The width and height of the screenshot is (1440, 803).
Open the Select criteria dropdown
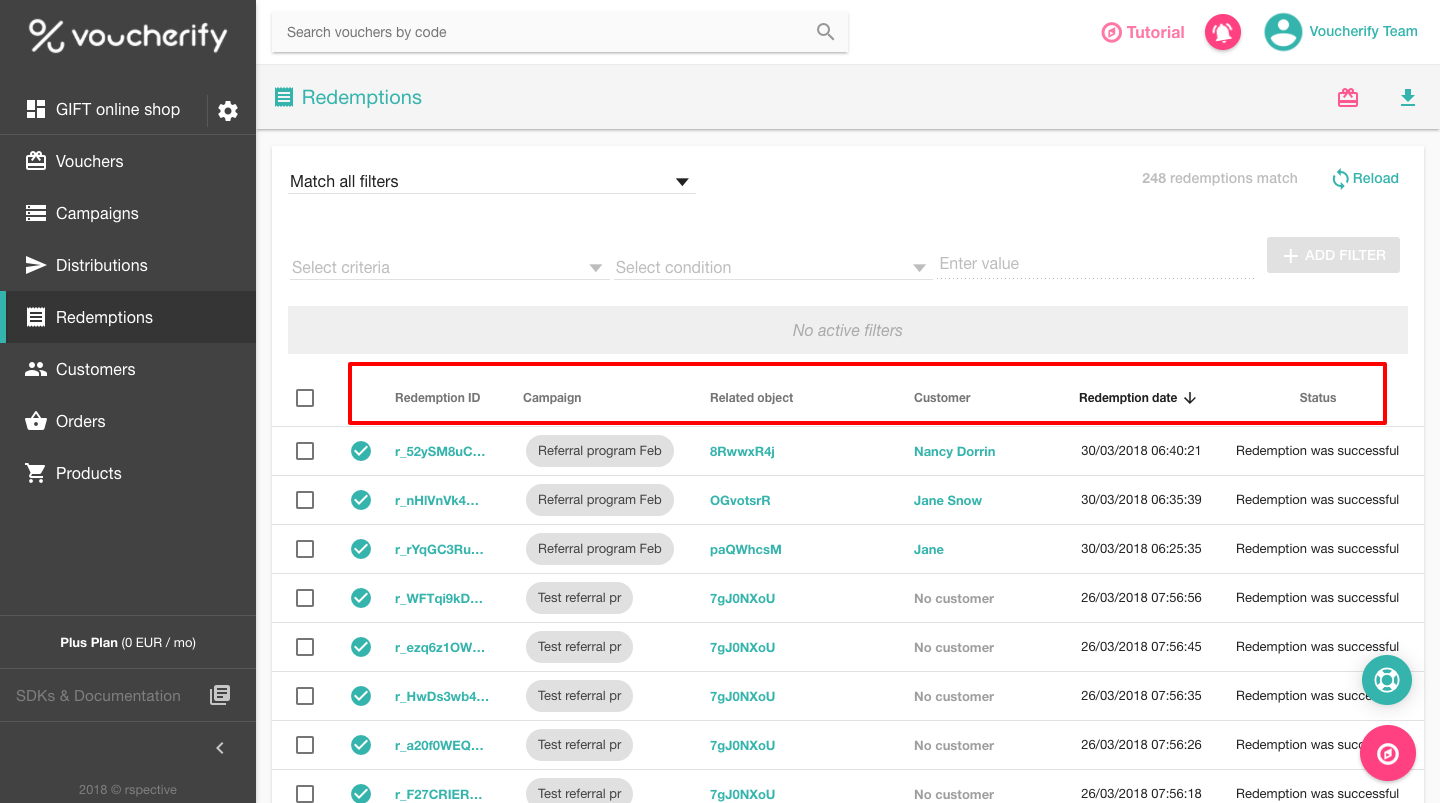(448, 267)
